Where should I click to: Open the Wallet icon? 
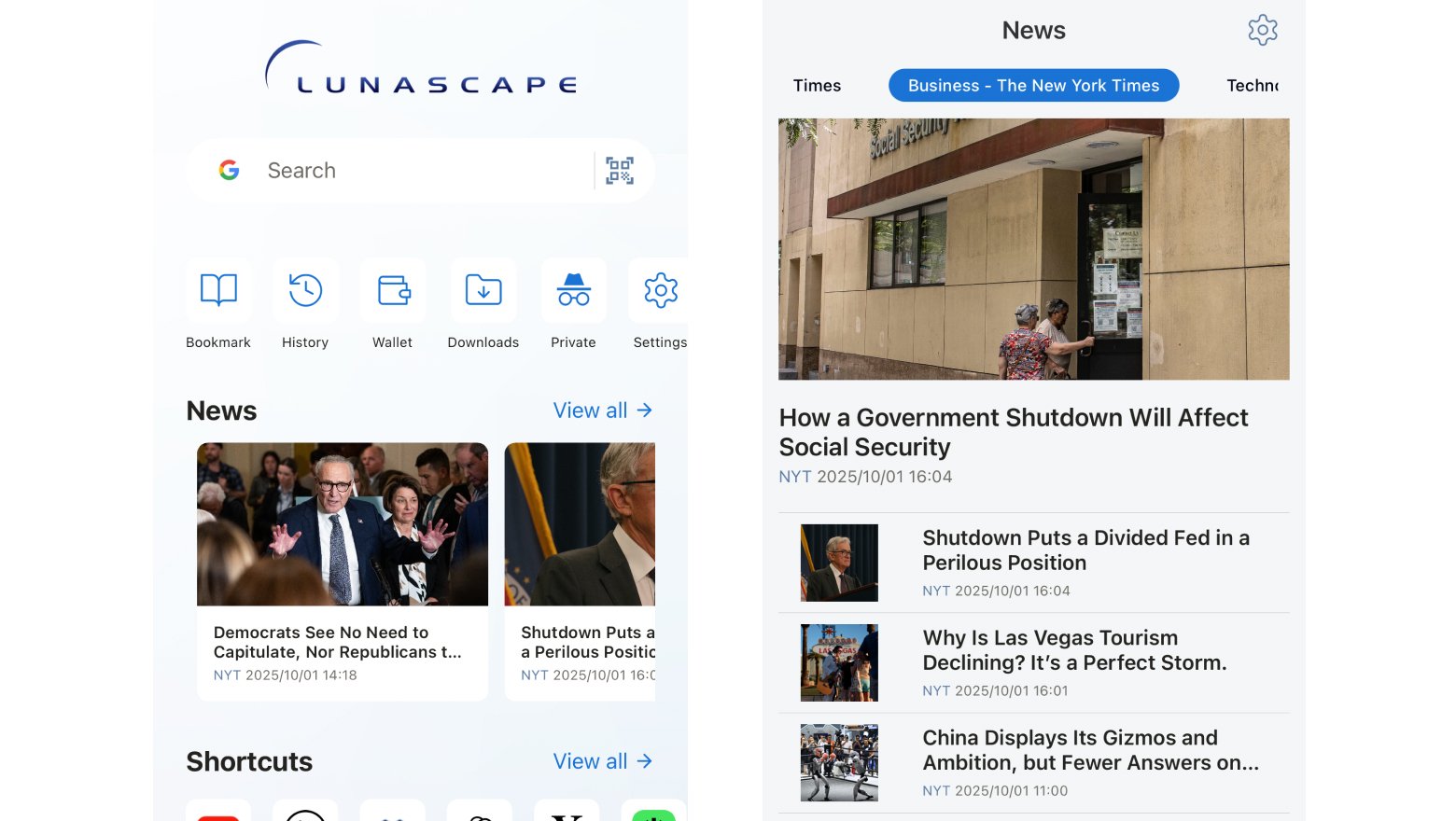[393, 291]
